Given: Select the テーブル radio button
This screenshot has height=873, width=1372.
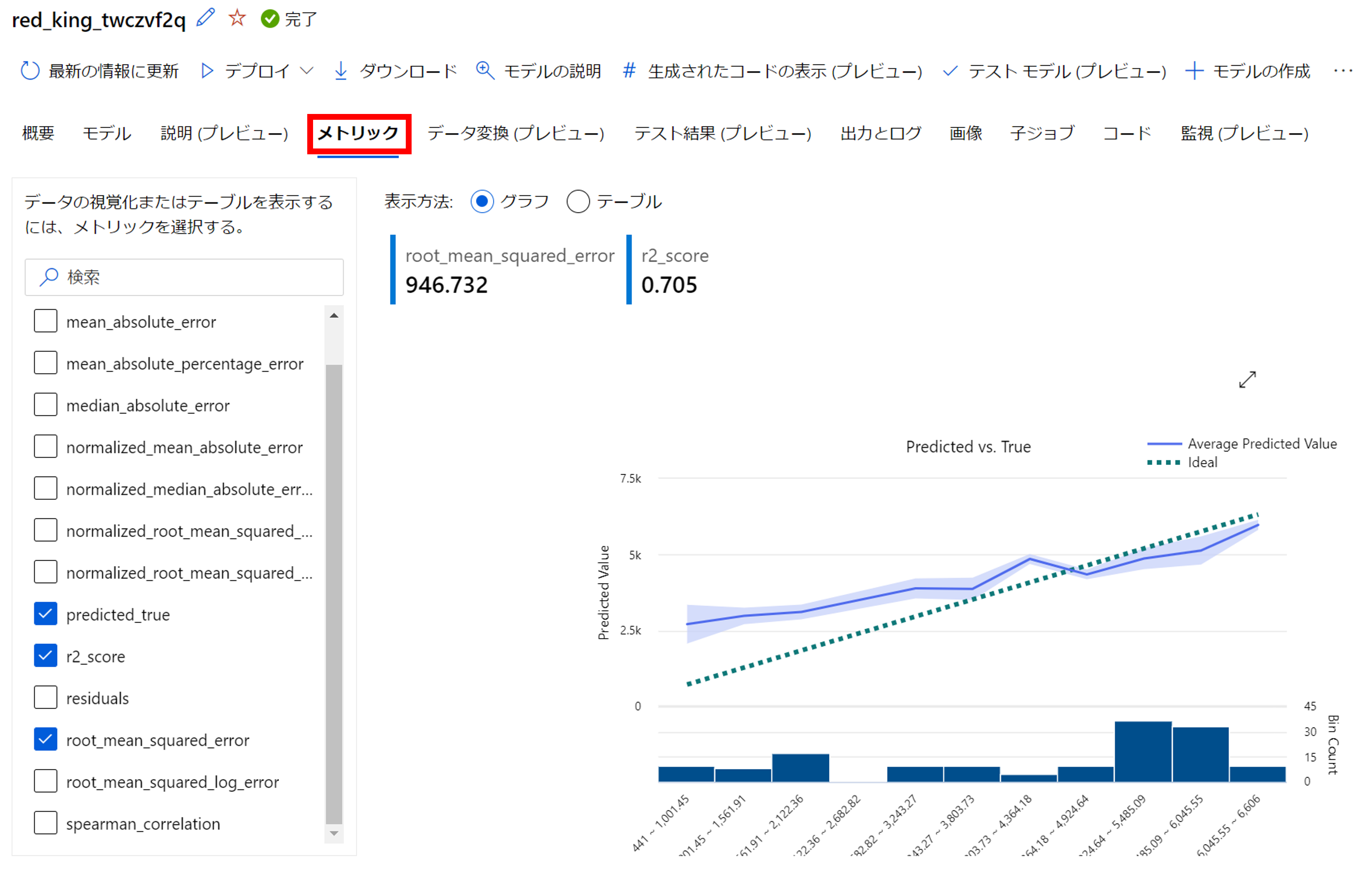Looking at the screenshot, I should tap(578, 202).
